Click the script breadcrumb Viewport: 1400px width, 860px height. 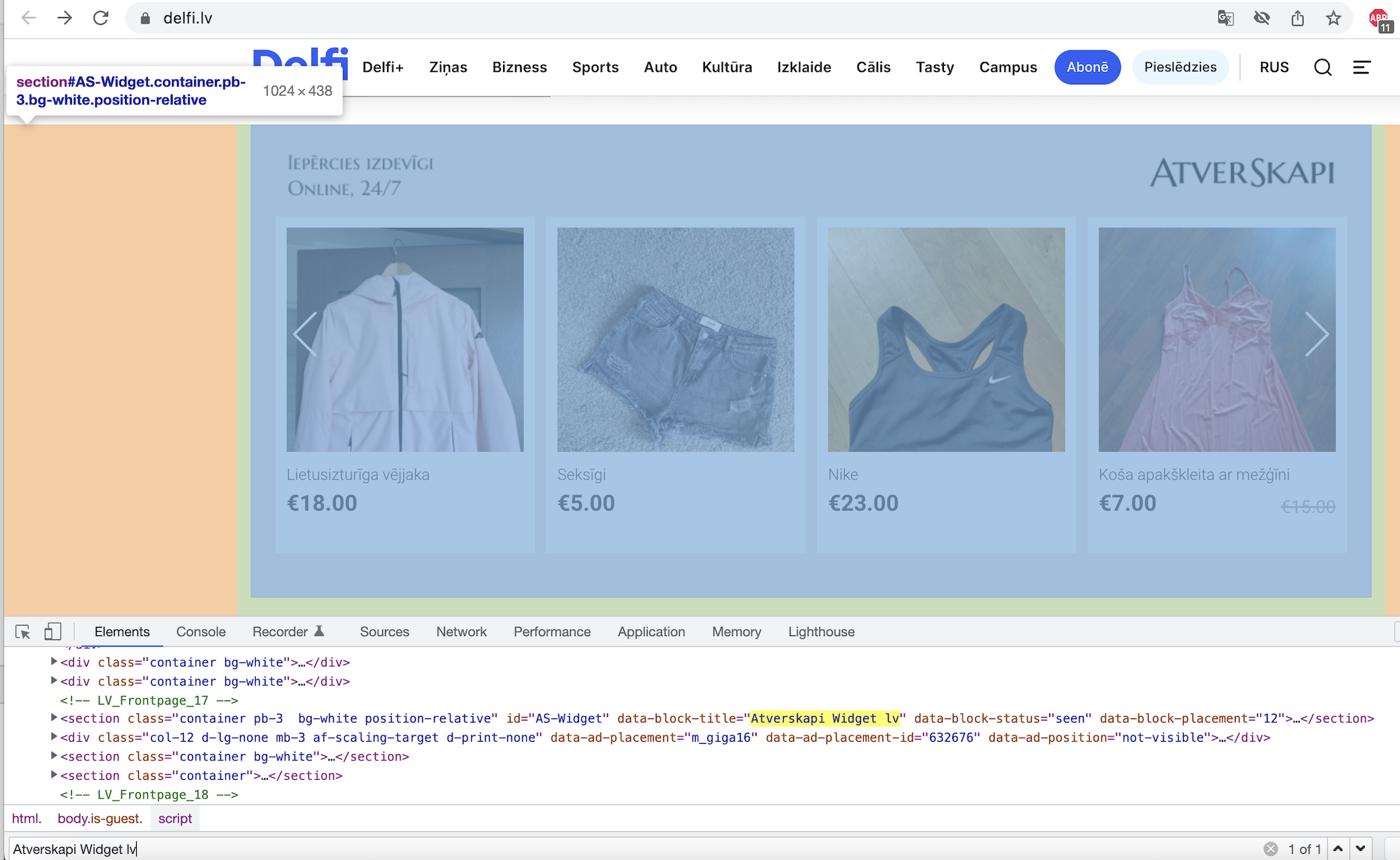[175, 819]
